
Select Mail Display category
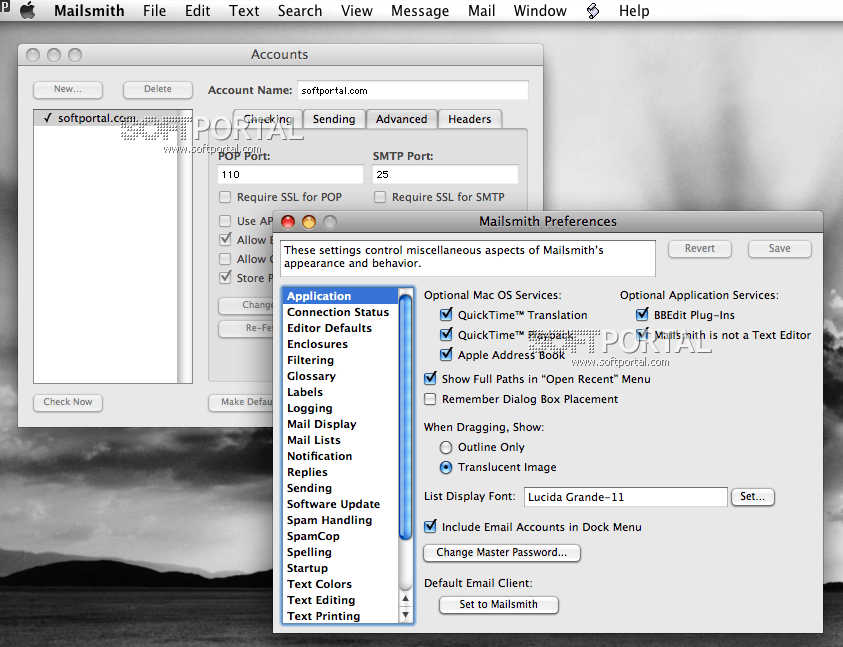pos(341,424)
